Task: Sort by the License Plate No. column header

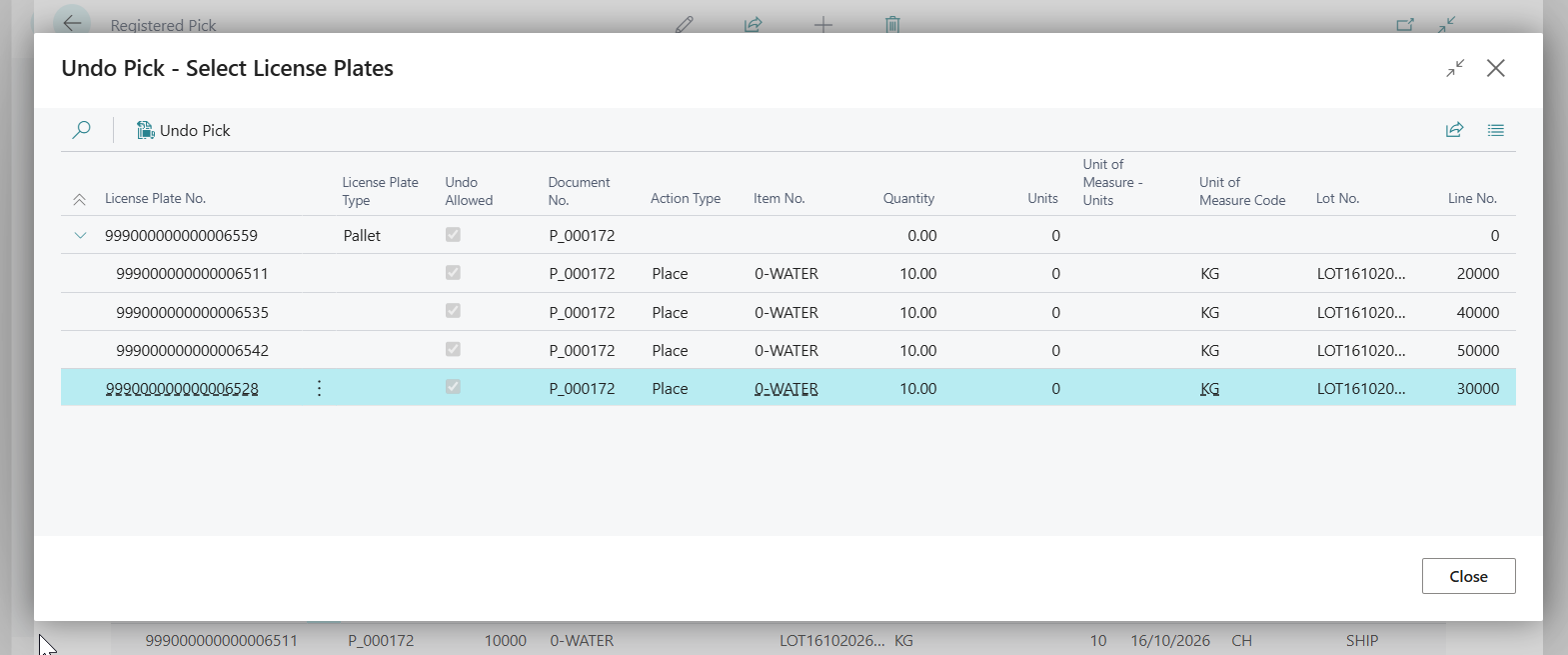Action: click(x=155, y=198)
